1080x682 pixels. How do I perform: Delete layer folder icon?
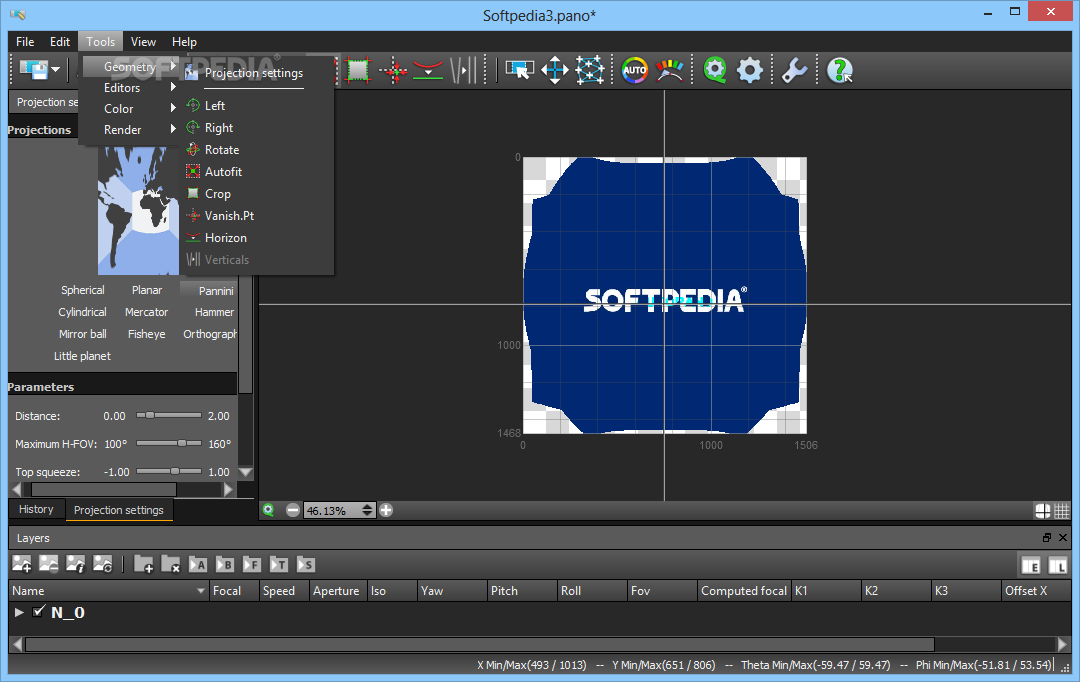(170, 564)
